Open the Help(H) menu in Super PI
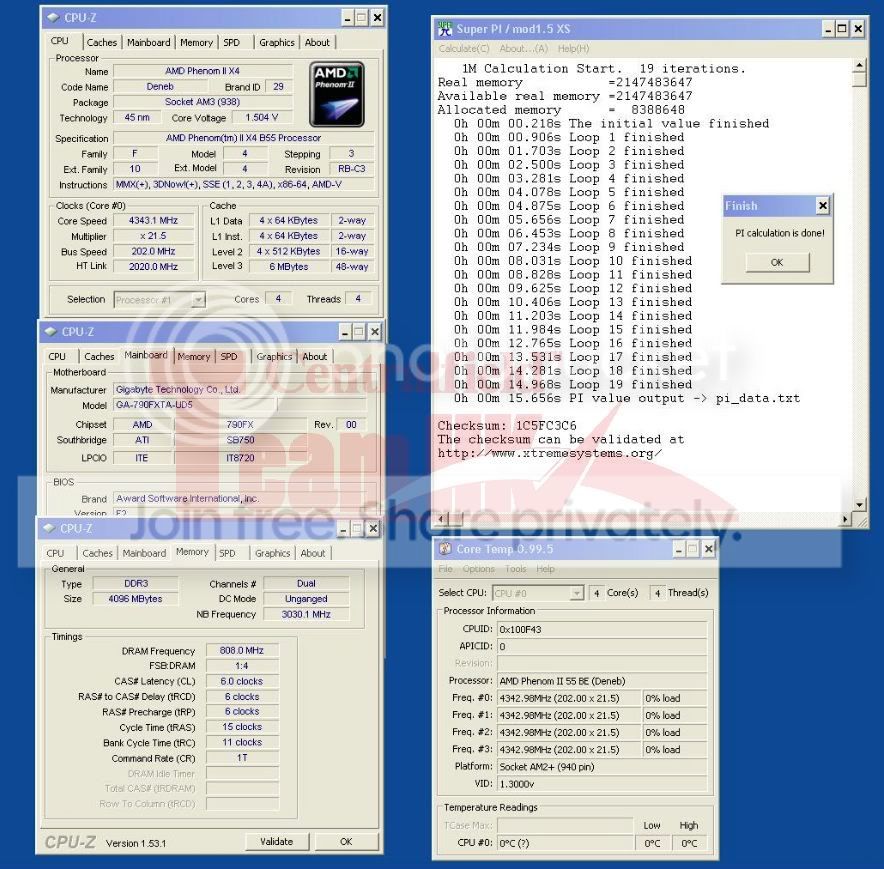 point(573,48)
